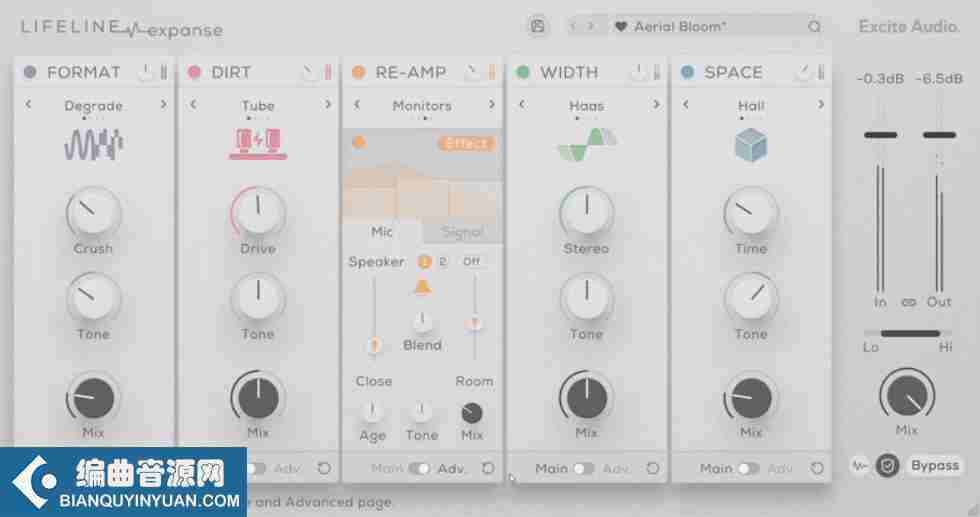Flip the SPACE Main/Adv switch
The width and height of the screenshot is (980, 517).
pos(748,468)
